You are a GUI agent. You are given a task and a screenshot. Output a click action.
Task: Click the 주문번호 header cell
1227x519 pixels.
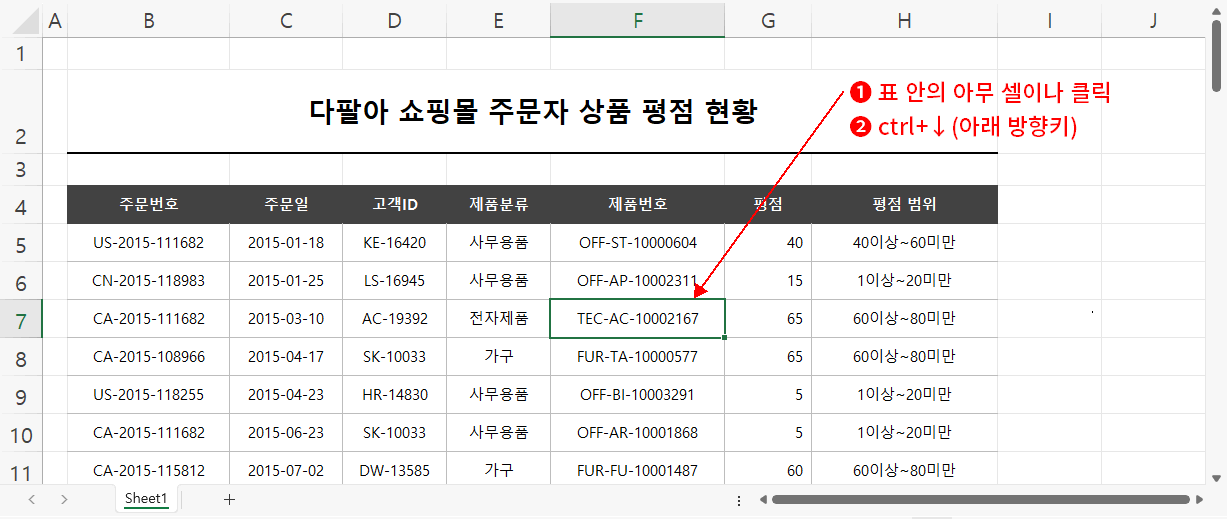tap(148, 205)
